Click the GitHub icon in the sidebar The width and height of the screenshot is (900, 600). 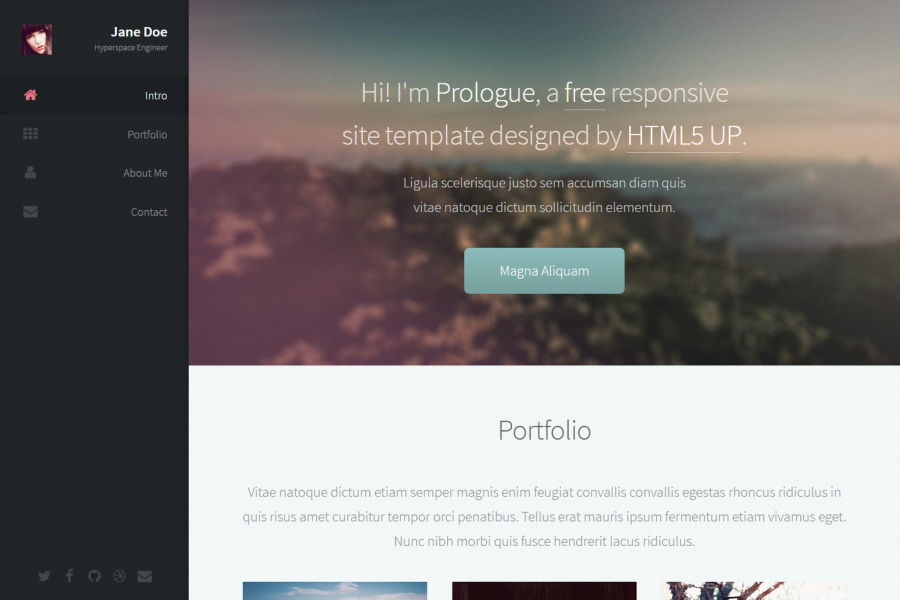[x=95, y=576]
